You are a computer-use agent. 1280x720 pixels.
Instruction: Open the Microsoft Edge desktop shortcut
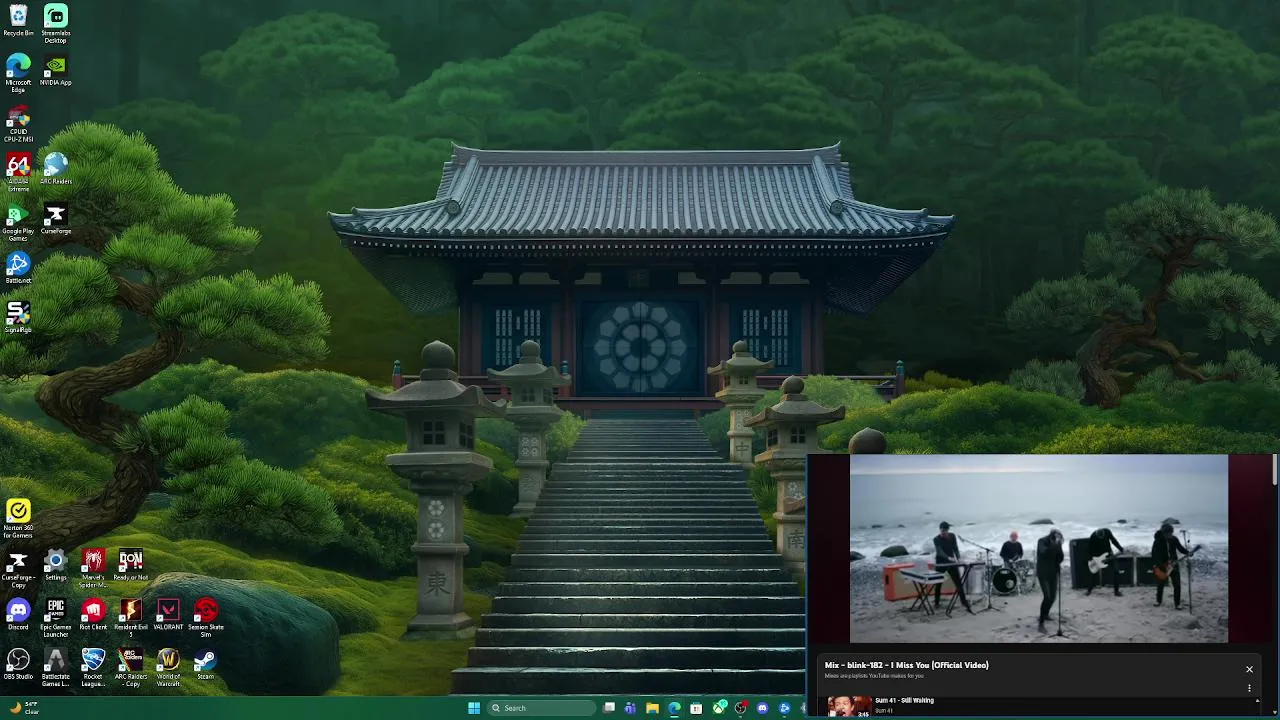coord(18,73)
